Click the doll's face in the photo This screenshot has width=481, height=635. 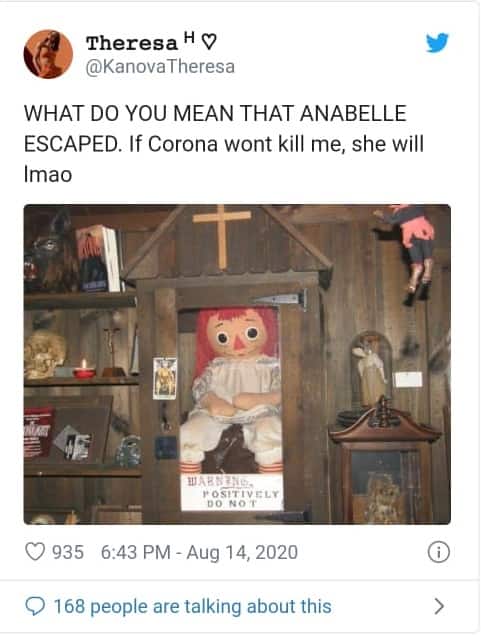(238, 335)
